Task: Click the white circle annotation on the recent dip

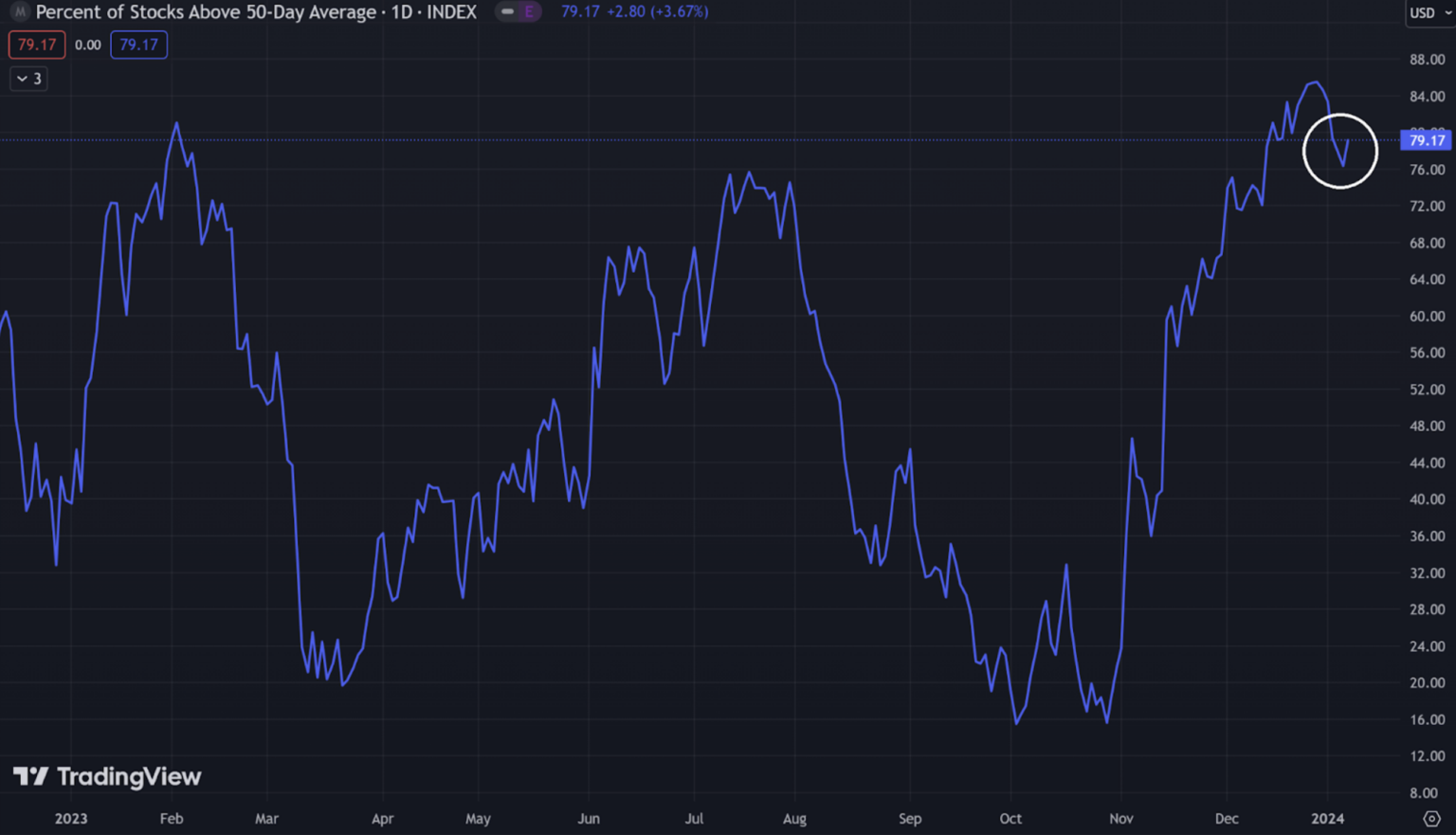Action: click(1340, 151)
